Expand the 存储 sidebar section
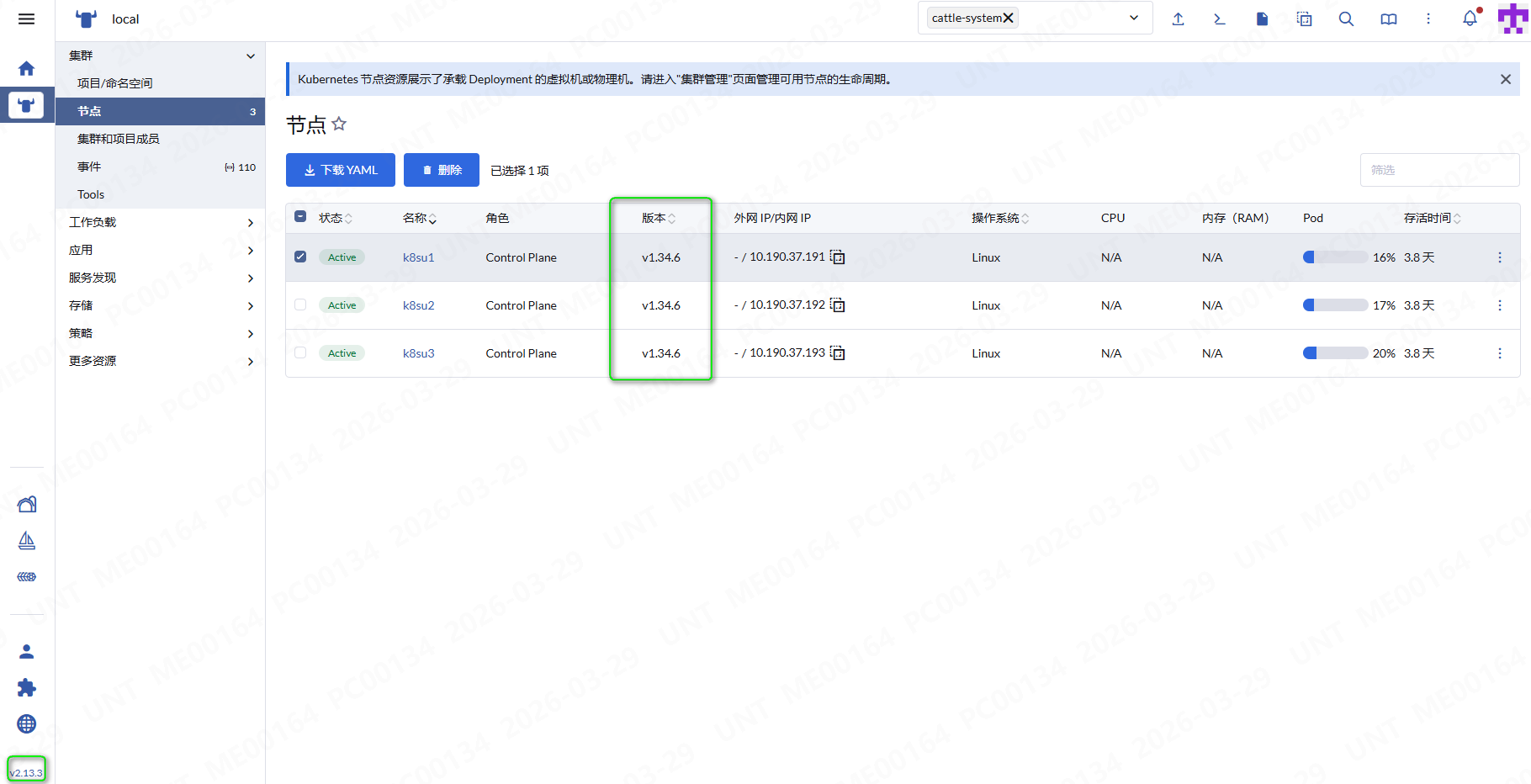 160,305
